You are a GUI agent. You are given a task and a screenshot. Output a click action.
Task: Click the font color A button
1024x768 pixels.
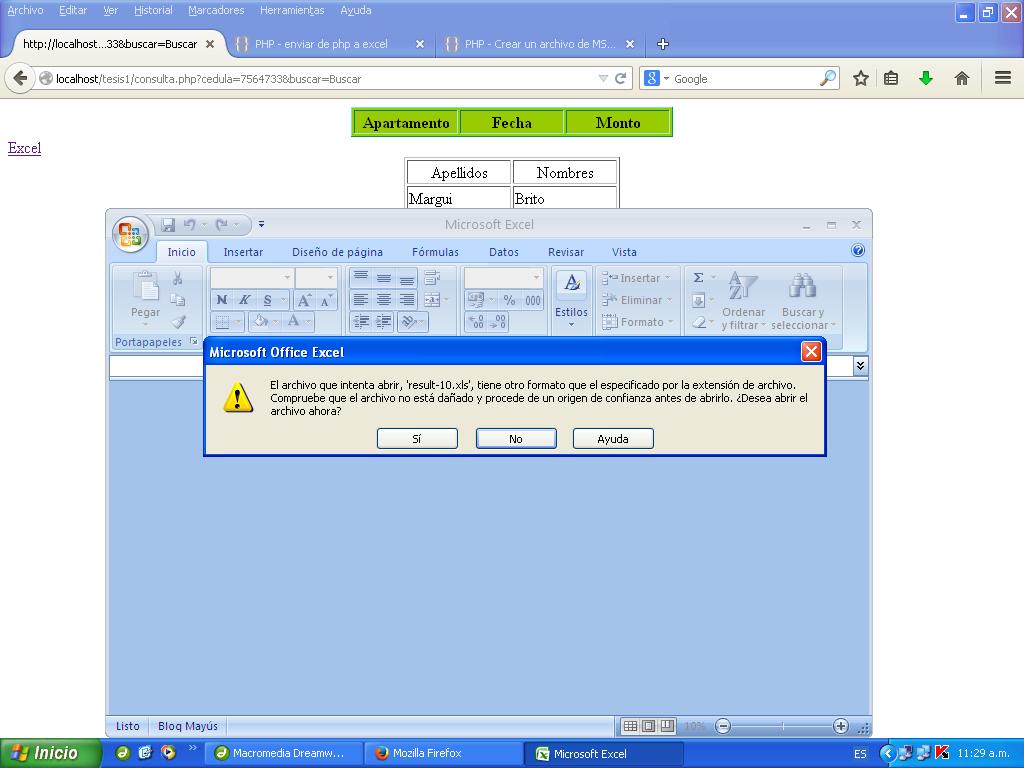[x=293, y=321]
